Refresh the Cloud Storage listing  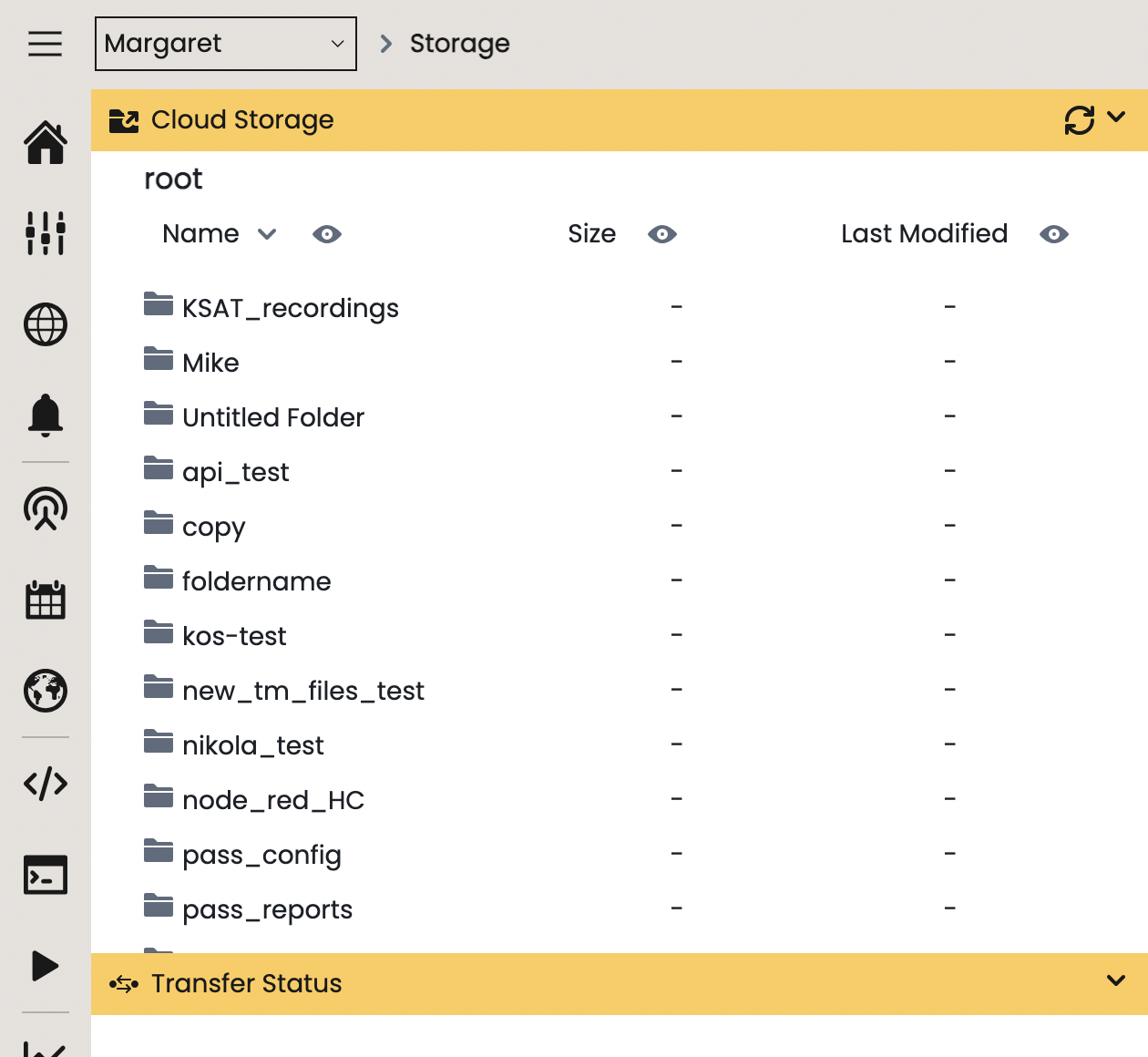click(1079, 120)
